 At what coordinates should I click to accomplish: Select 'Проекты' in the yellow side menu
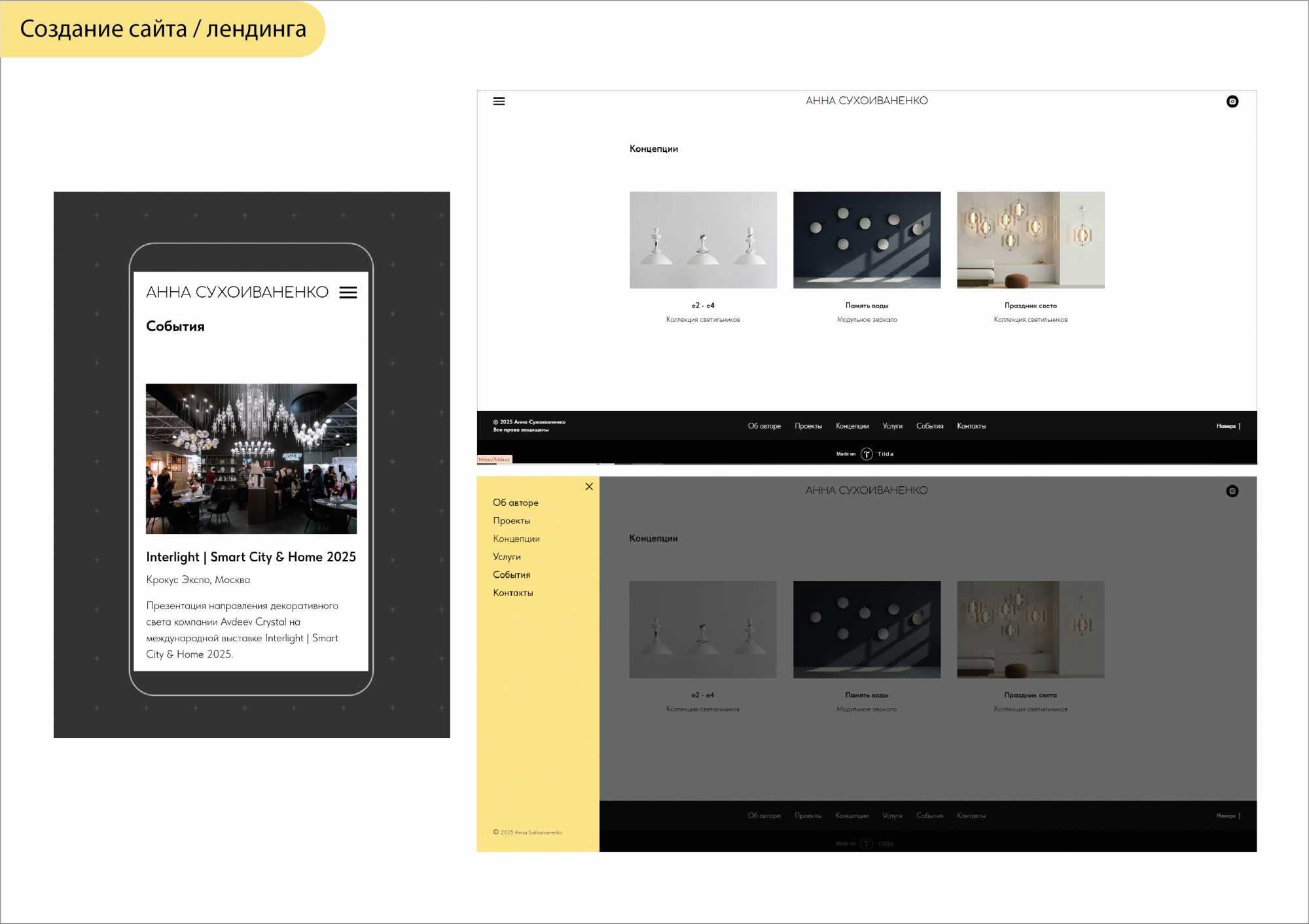click(x=512, y=521)
